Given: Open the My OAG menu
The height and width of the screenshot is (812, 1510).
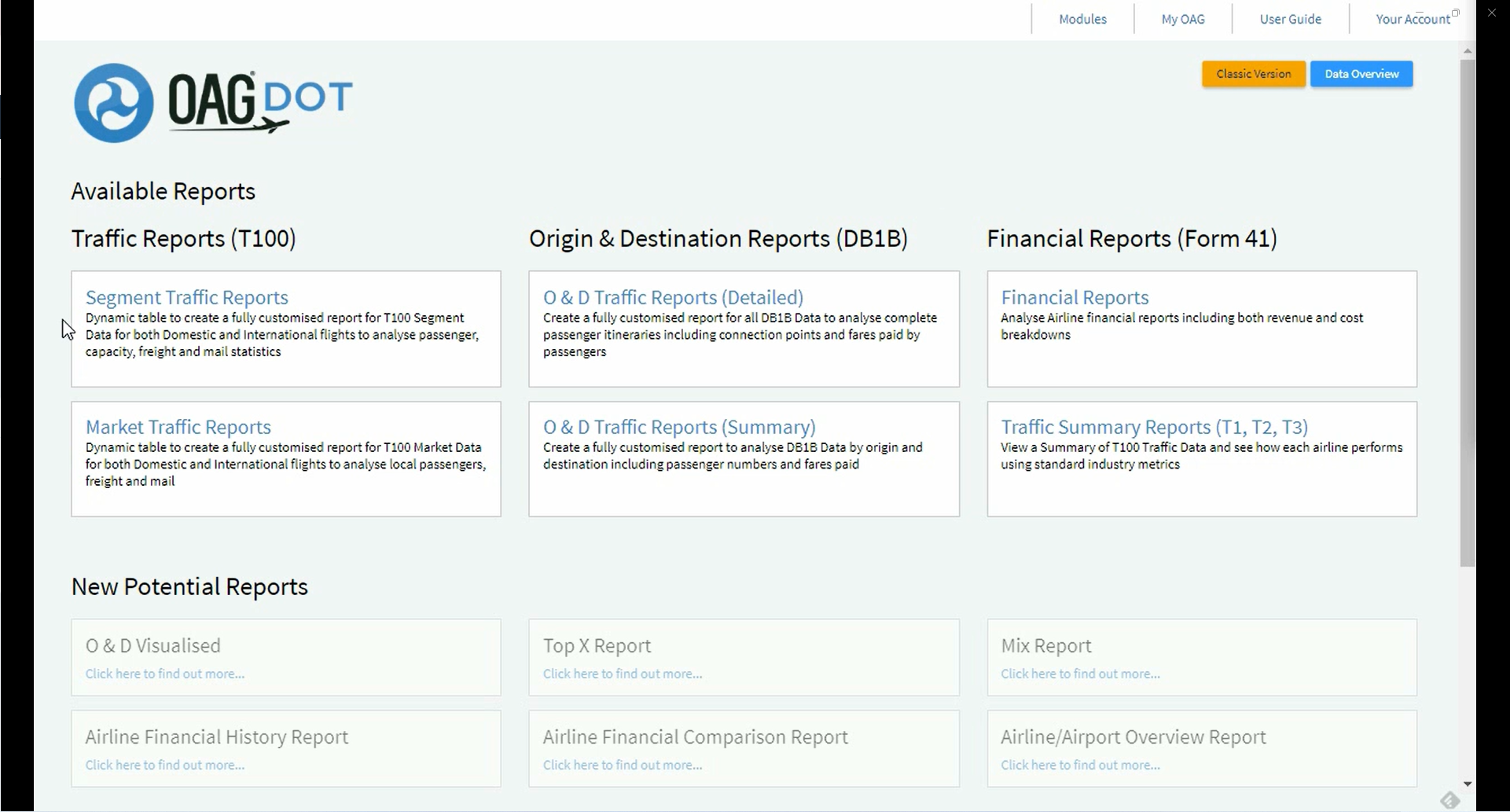Looking at the screenshot, I should point(1183,19).
